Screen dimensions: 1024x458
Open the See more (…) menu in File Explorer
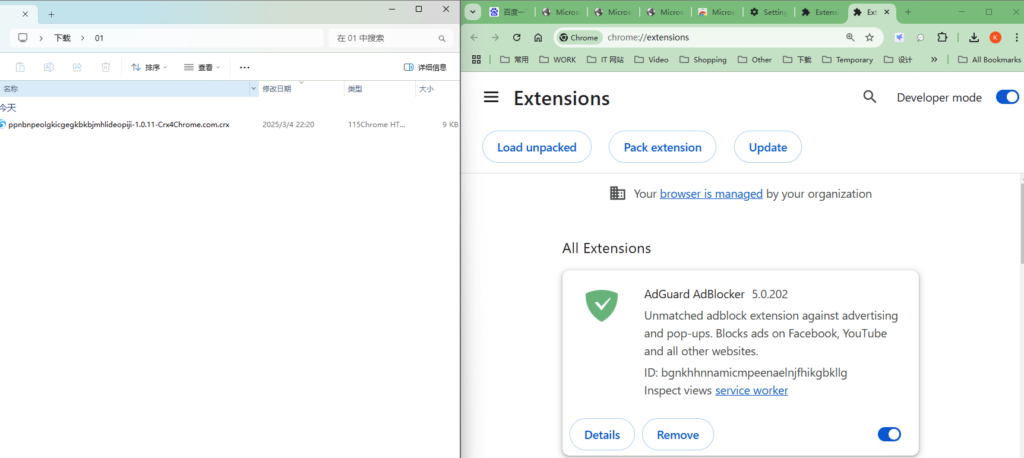(x=244, y=67)
